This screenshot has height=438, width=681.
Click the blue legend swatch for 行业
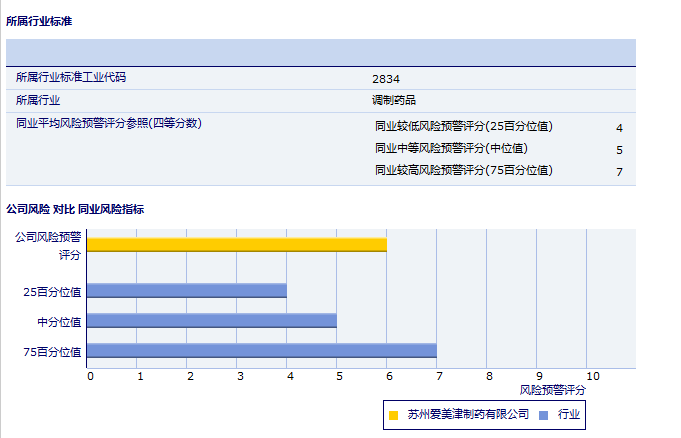543,414
